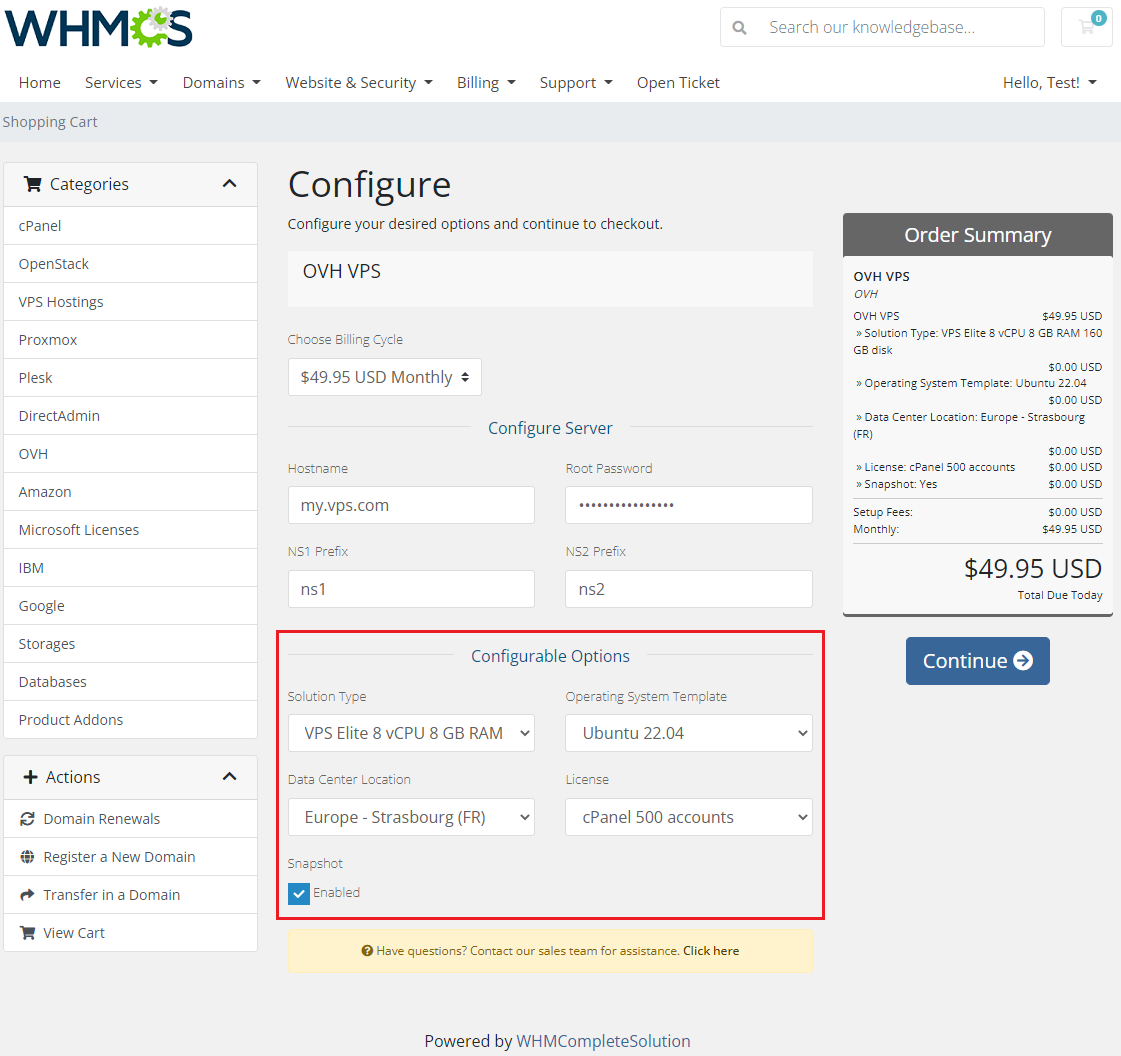Open the Support menu
This screenshot has width=1121, height=1056.
(x=576, y=83)
